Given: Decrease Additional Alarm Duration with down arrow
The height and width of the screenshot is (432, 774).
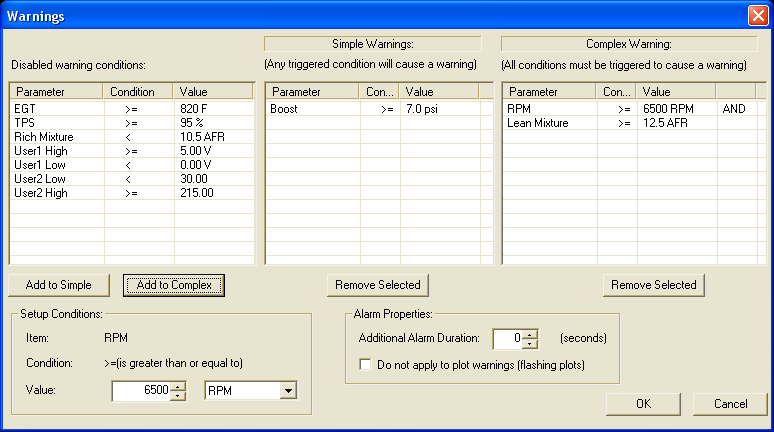Looking at the screenshot, I should tap(531, 344).
